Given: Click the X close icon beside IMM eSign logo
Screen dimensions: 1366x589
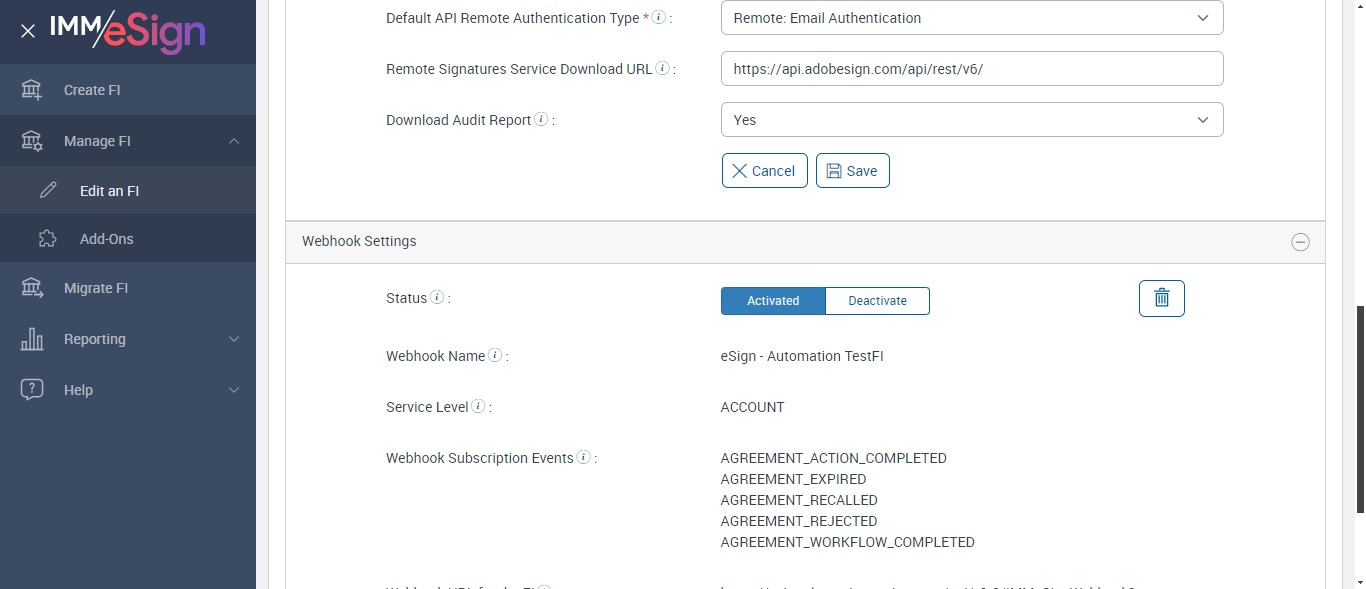Looking at the screenshot, I should pyautogui.click(x=28, y=31).
